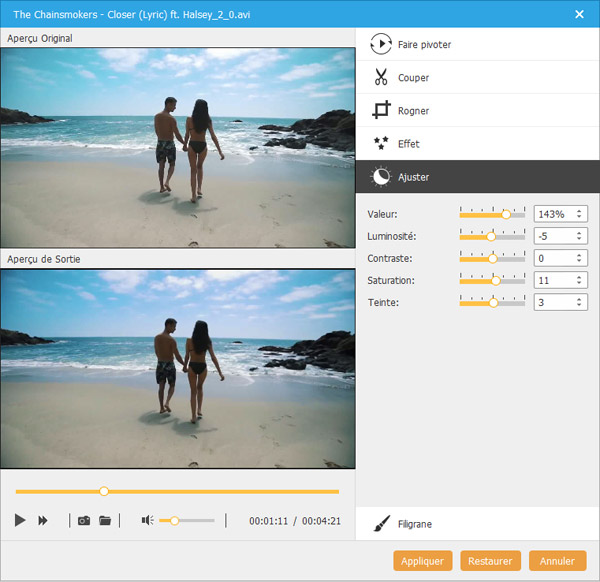Click the Contraste slider handle
This screenshot has height=582, width=600.
pyautogui.click(x=492, y=258)
